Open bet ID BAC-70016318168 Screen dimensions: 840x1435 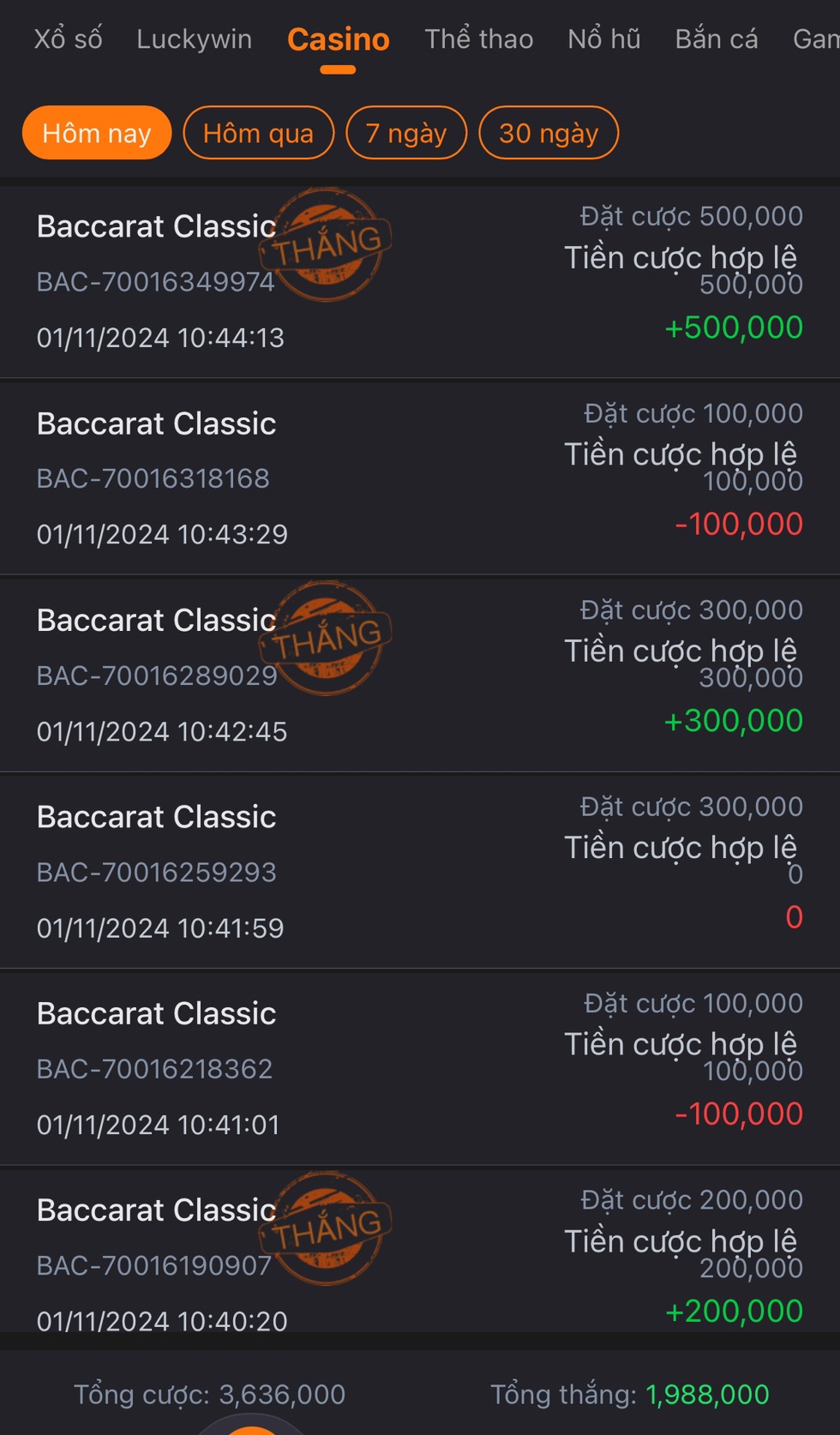pos(153,478)
